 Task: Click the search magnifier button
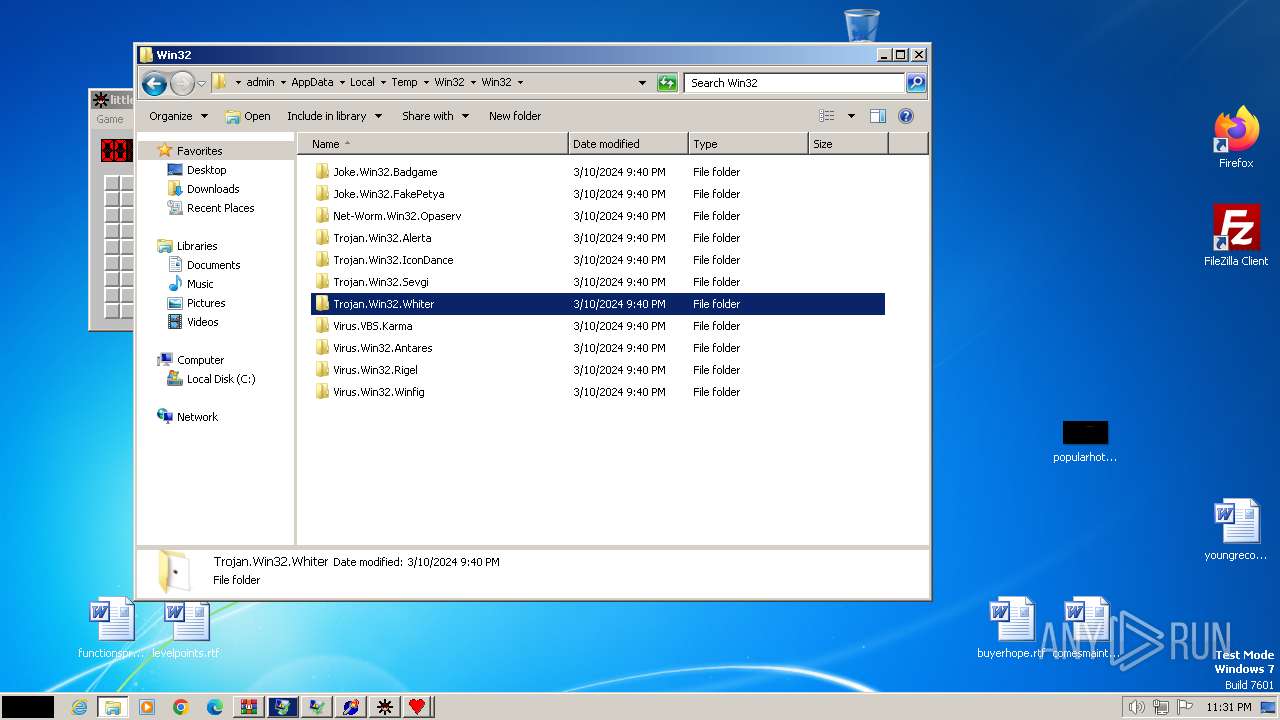(x=916, y=83)
